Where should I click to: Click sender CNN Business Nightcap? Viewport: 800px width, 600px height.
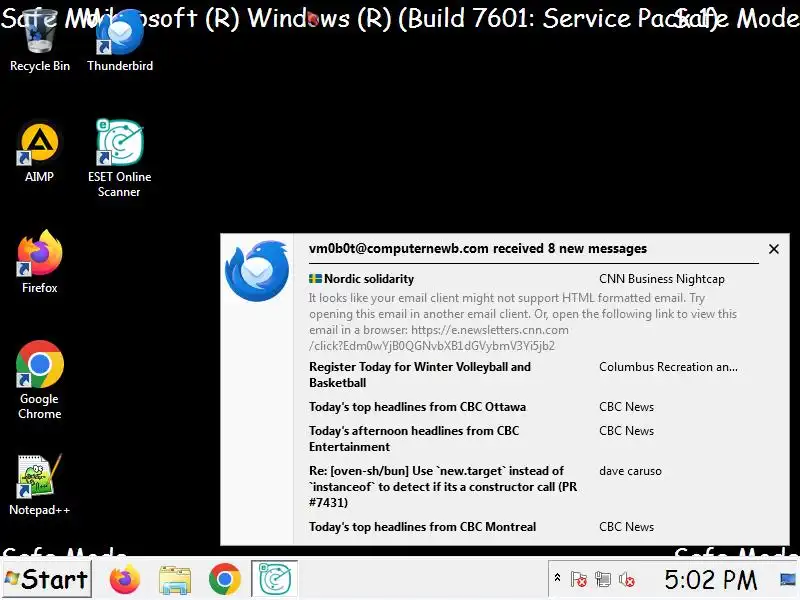coord(662,279)
